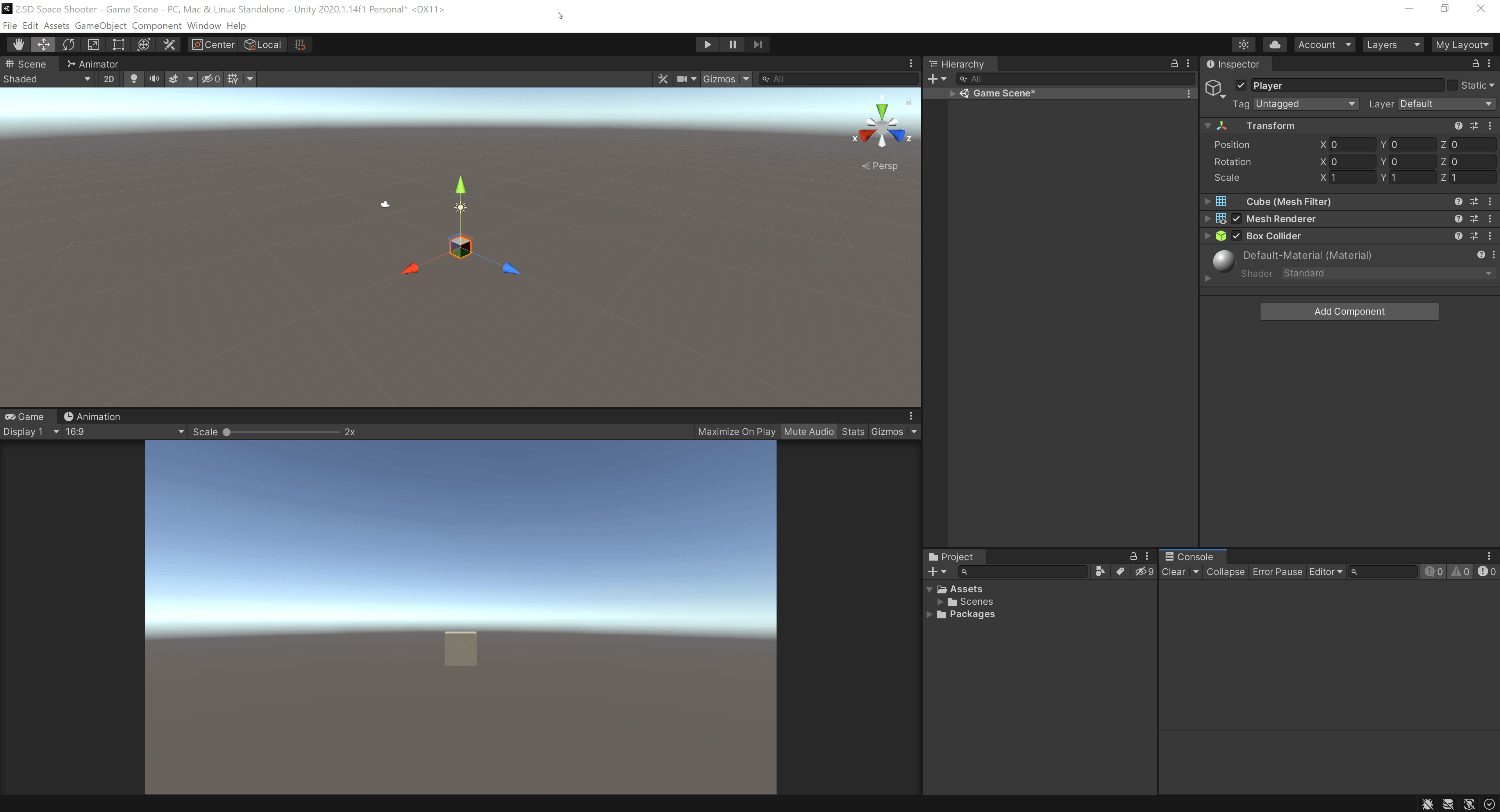Viewport: 1500px width, 812px height.
Task: Disable the Box Collider checkbox
Action: (1236, 236)
